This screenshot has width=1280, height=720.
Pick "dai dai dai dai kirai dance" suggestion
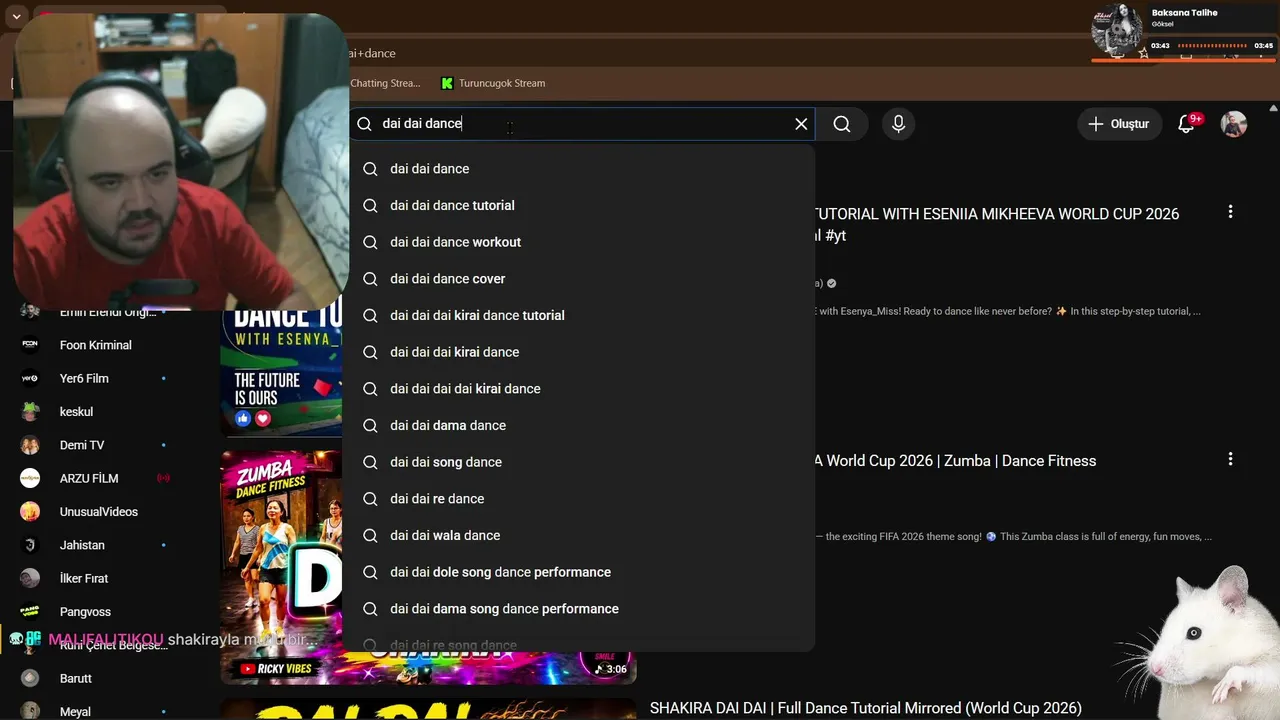(x=579, y=389)
